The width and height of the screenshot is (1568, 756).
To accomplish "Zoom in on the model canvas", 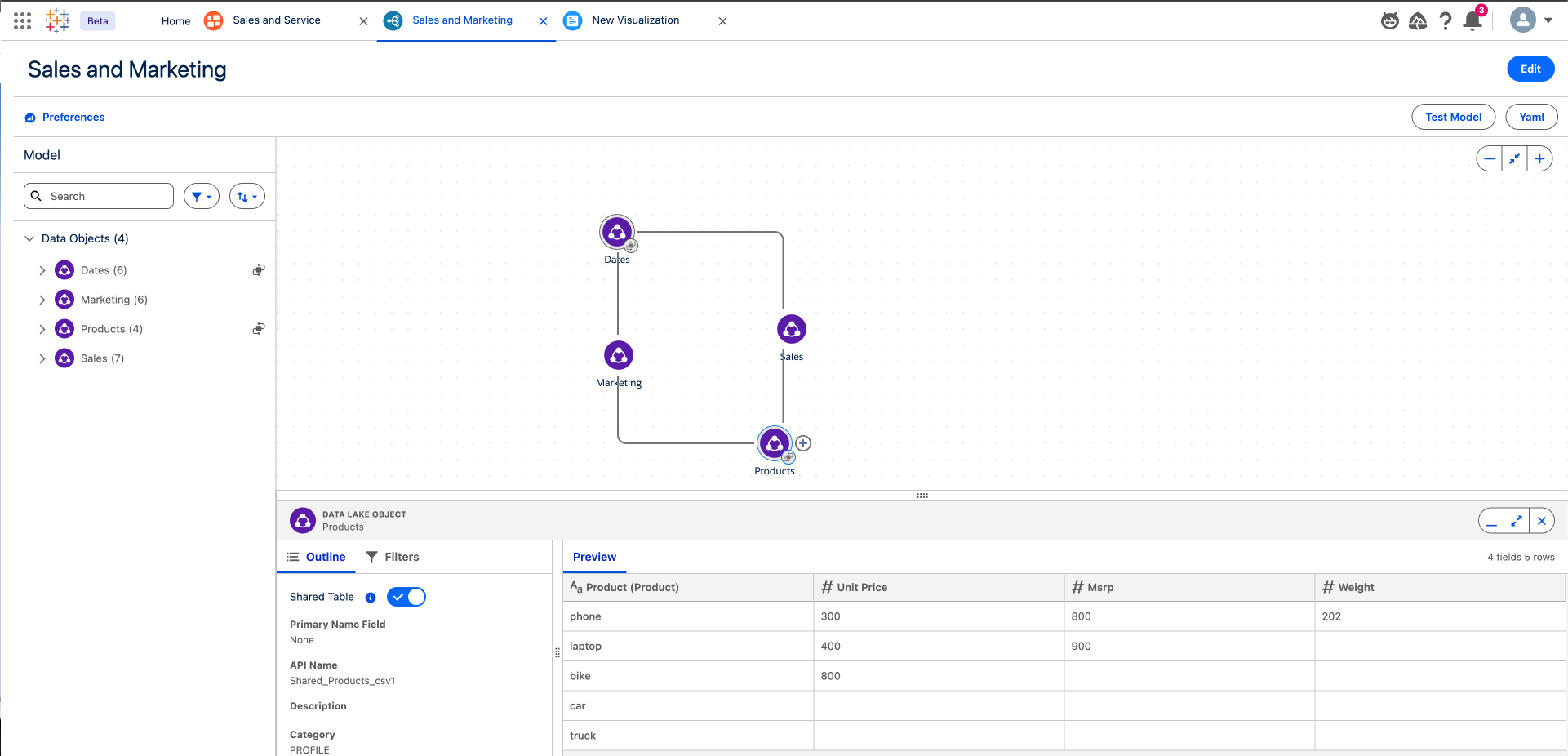I will (x=1539, y=158).
